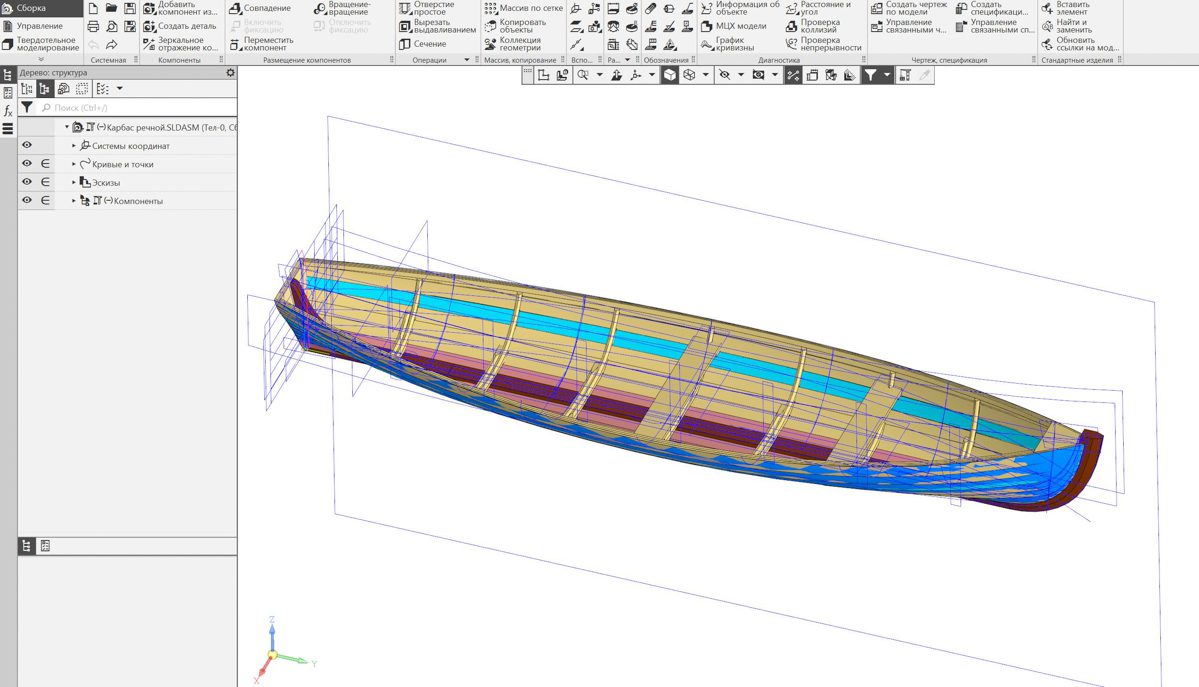Expand the Компоненты tree node
The width and height of the screenshot is (1199, 687).
point(74,201)
